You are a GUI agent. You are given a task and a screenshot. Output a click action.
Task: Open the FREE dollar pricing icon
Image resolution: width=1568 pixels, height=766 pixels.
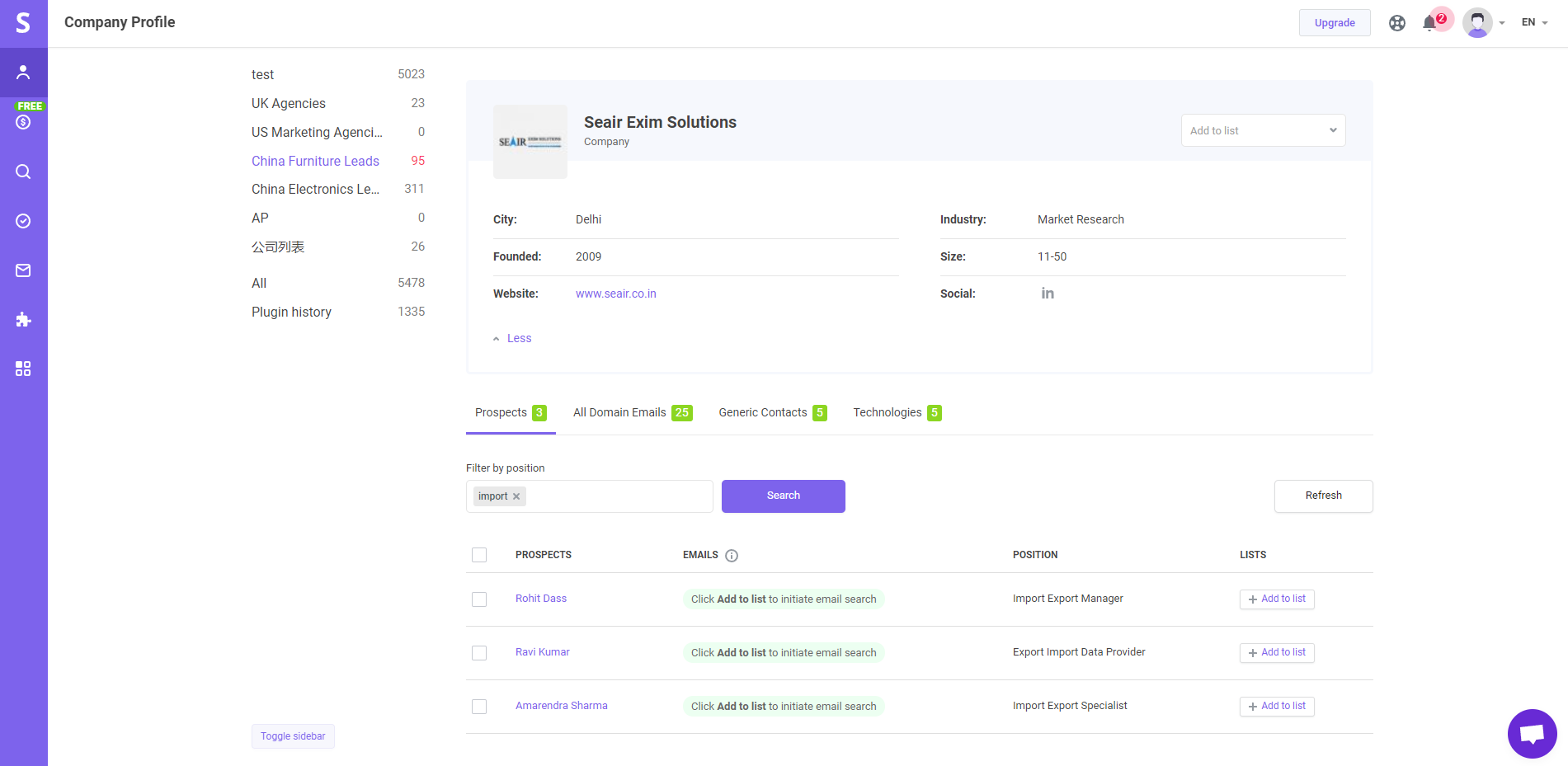(x=23, y=122)
